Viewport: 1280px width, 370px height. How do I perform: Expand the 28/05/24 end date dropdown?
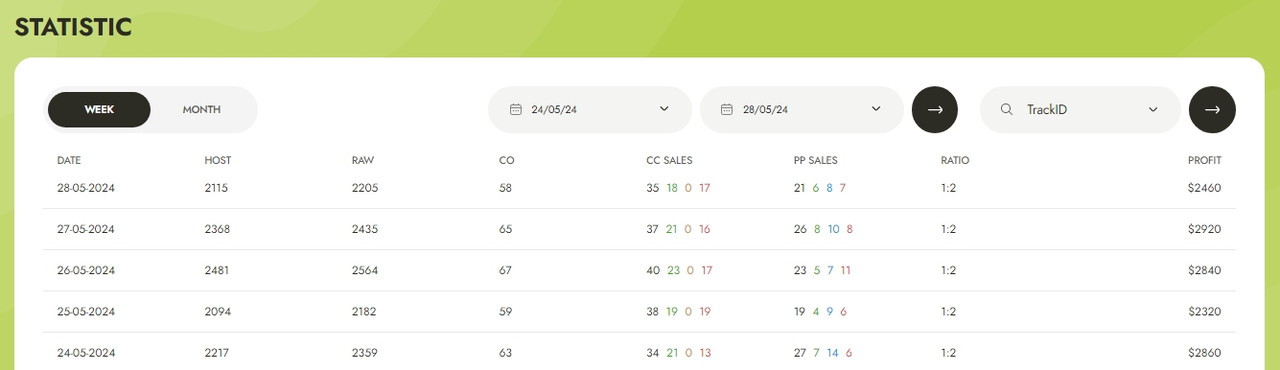pos(876,109)
